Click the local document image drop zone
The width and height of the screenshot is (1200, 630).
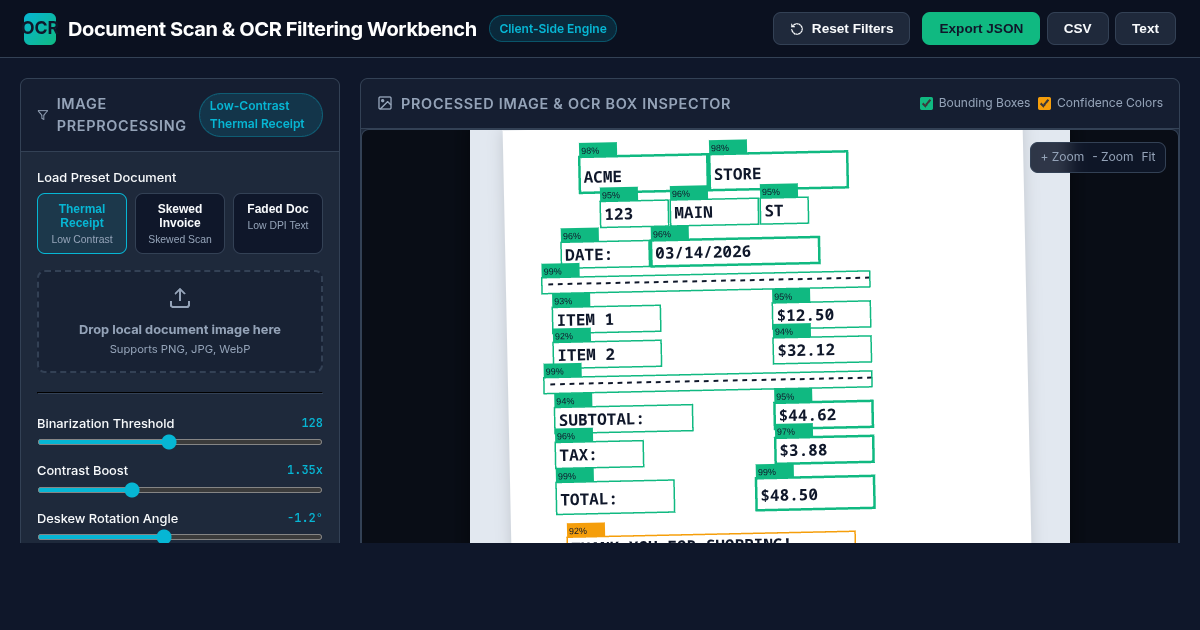180,321
